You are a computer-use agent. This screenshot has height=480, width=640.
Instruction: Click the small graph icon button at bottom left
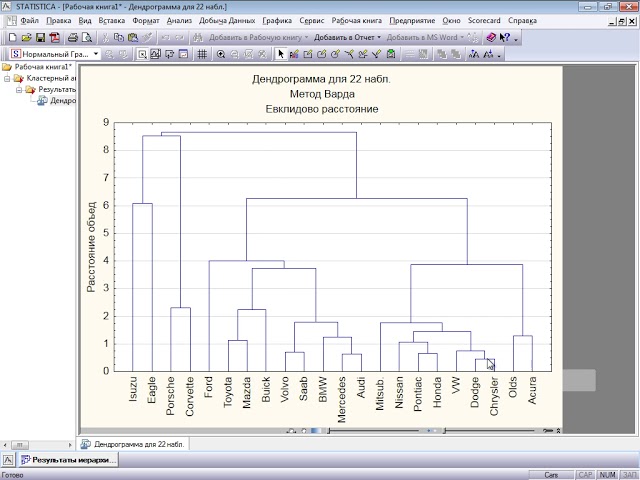8,460
